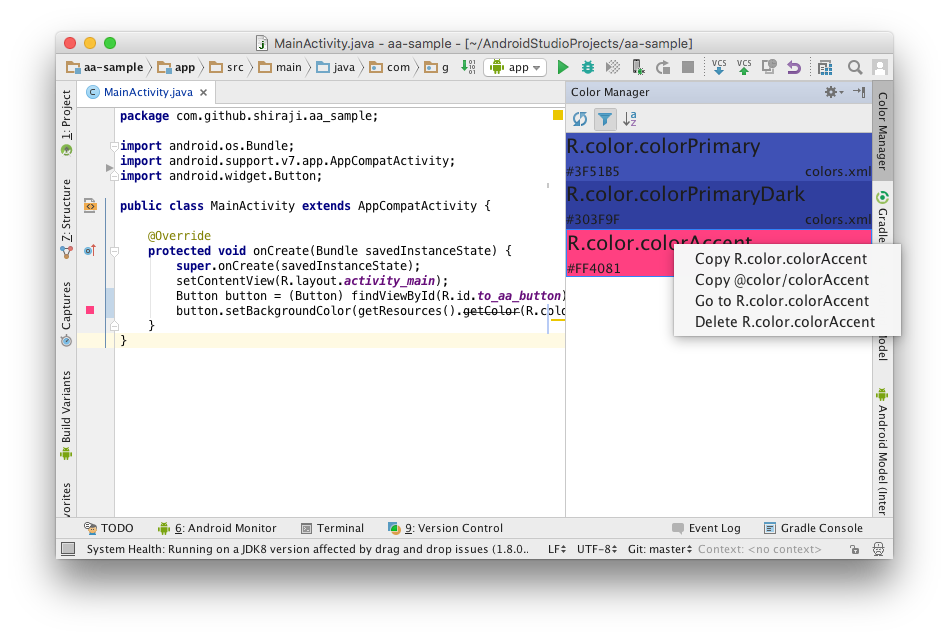The height and width of the screenshot is (639, 949).
Task: Select the R.color.colorPrimary swatch
Action: 718,157
